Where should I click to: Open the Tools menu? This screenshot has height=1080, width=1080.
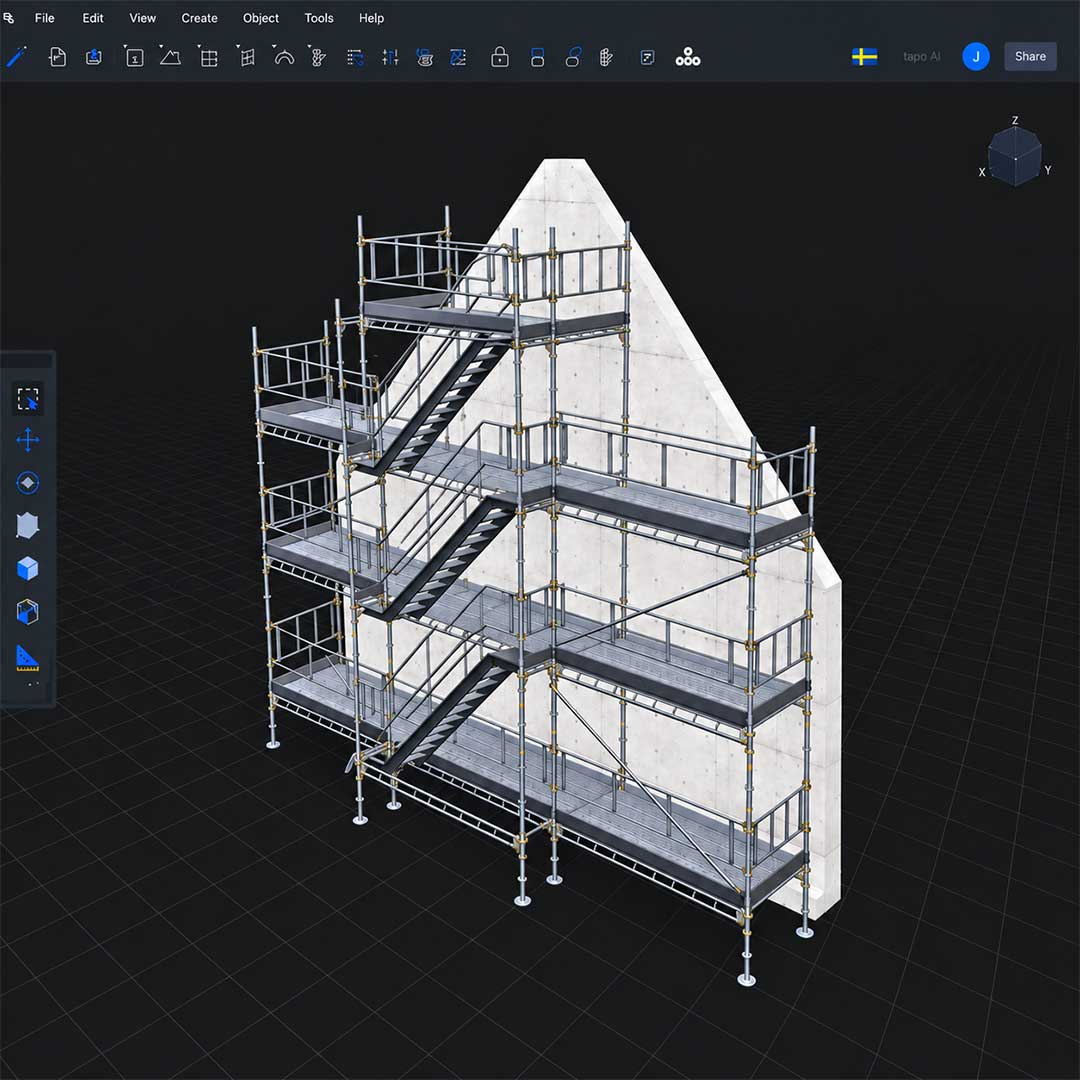(319, 18)
